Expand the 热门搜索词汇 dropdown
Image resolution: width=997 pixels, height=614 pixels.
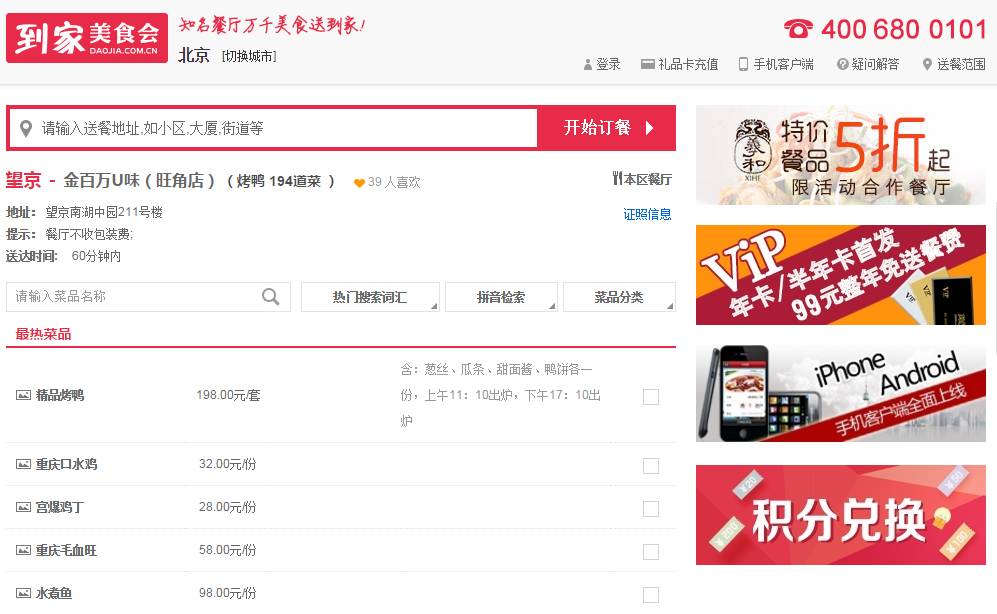pyautogui.click(x=370, y=296)
